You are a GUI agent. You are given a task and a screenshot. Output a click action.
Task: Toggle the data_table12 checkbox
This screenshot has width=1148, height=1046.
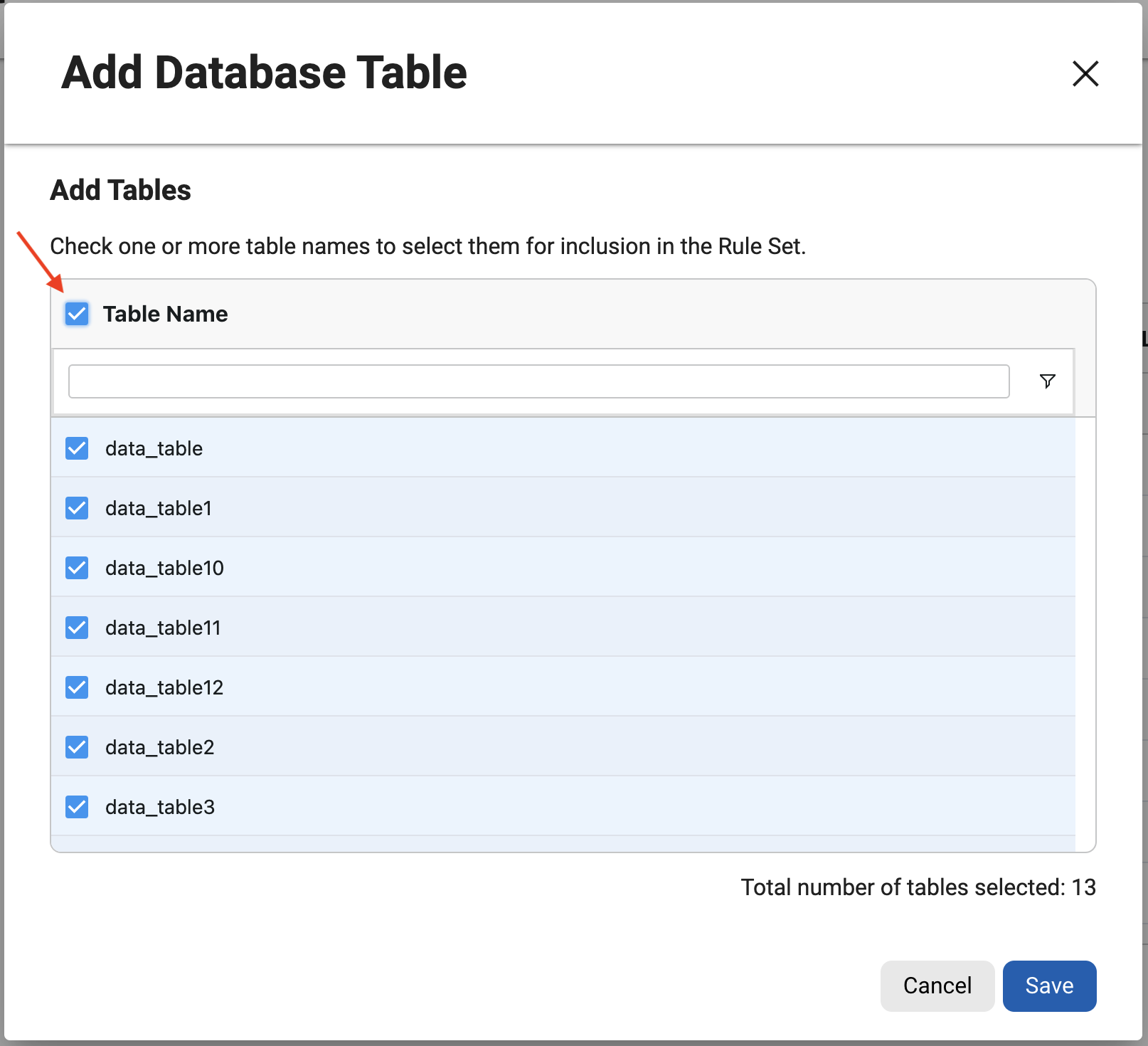(77, 687)
